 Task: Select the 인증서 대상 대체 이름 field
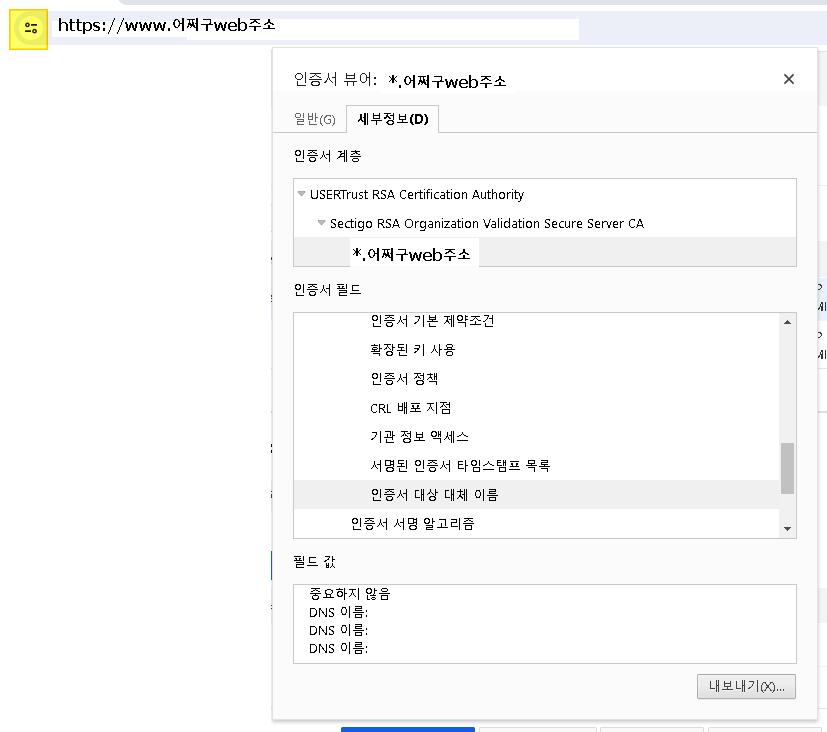pos(536,494)
